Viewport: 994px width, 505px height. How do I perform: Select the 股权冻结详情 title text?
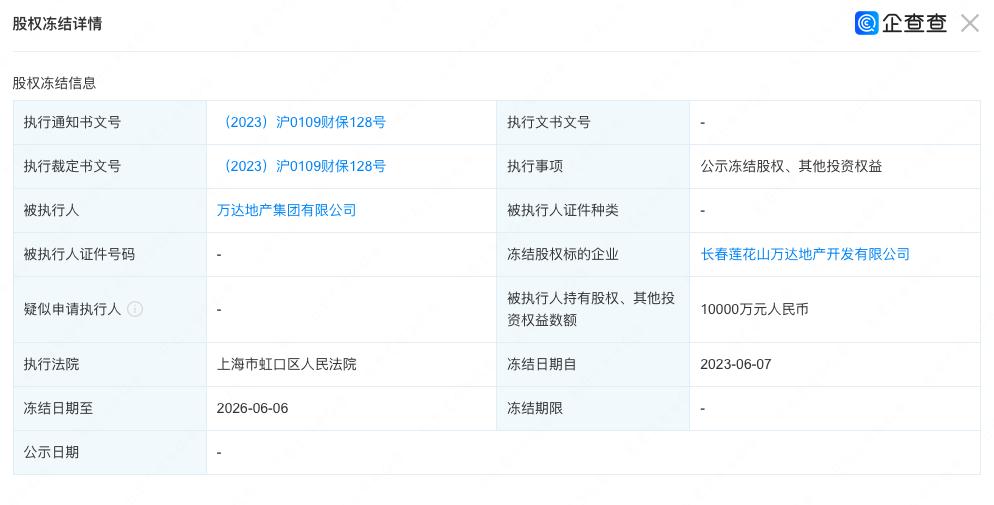(x=57, y=24)
